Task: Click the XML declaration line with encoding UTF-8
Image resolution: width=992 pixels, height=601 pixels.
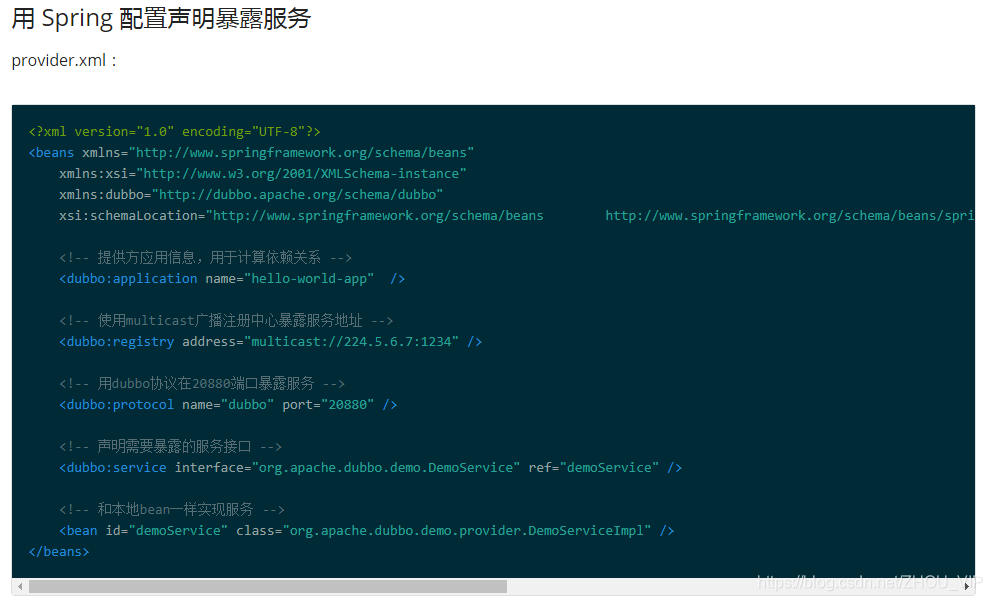Action: [x=175, y=132]
